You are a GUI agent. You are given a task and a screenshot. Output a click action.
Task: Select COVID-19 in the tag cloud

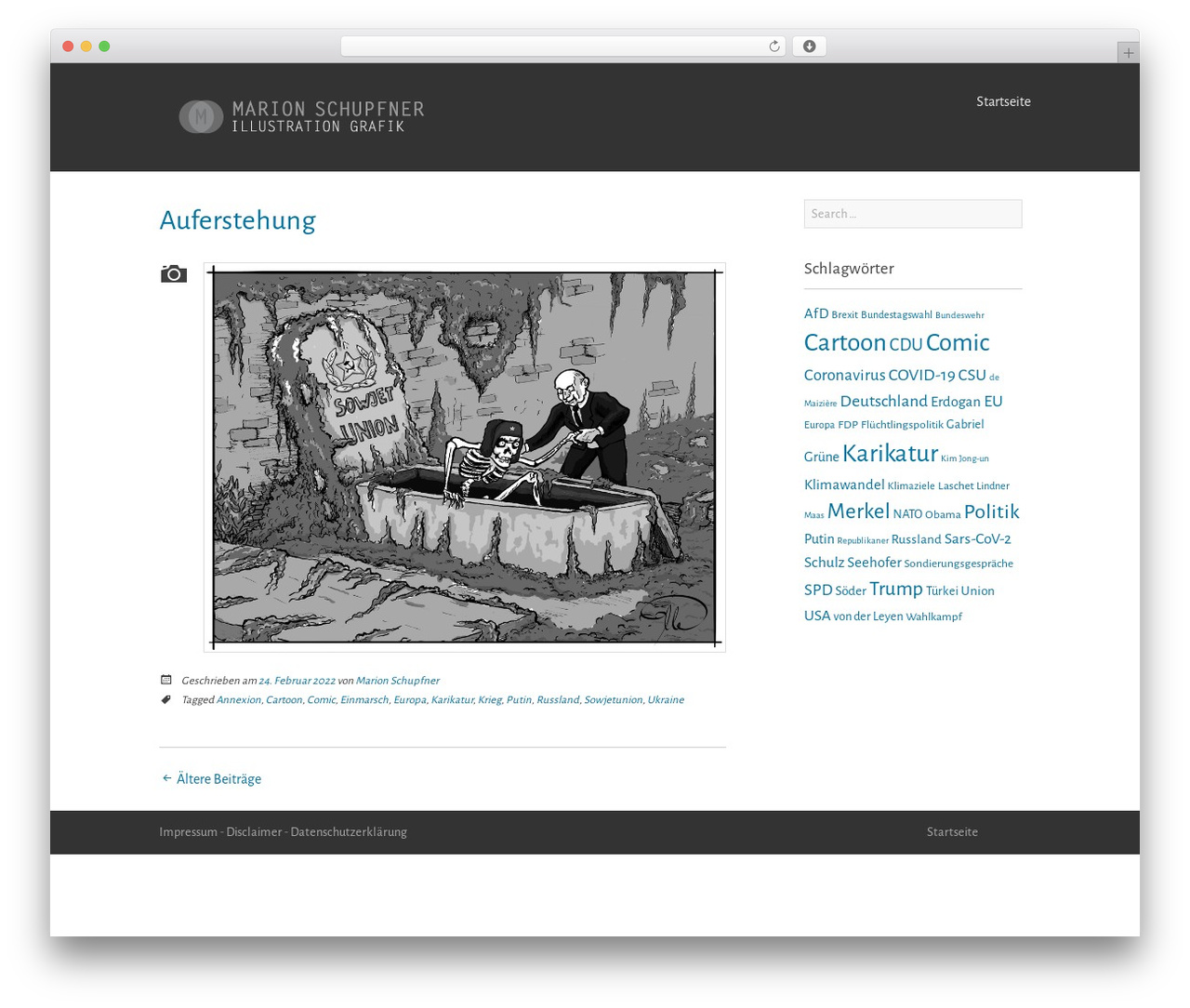point(921,375)
